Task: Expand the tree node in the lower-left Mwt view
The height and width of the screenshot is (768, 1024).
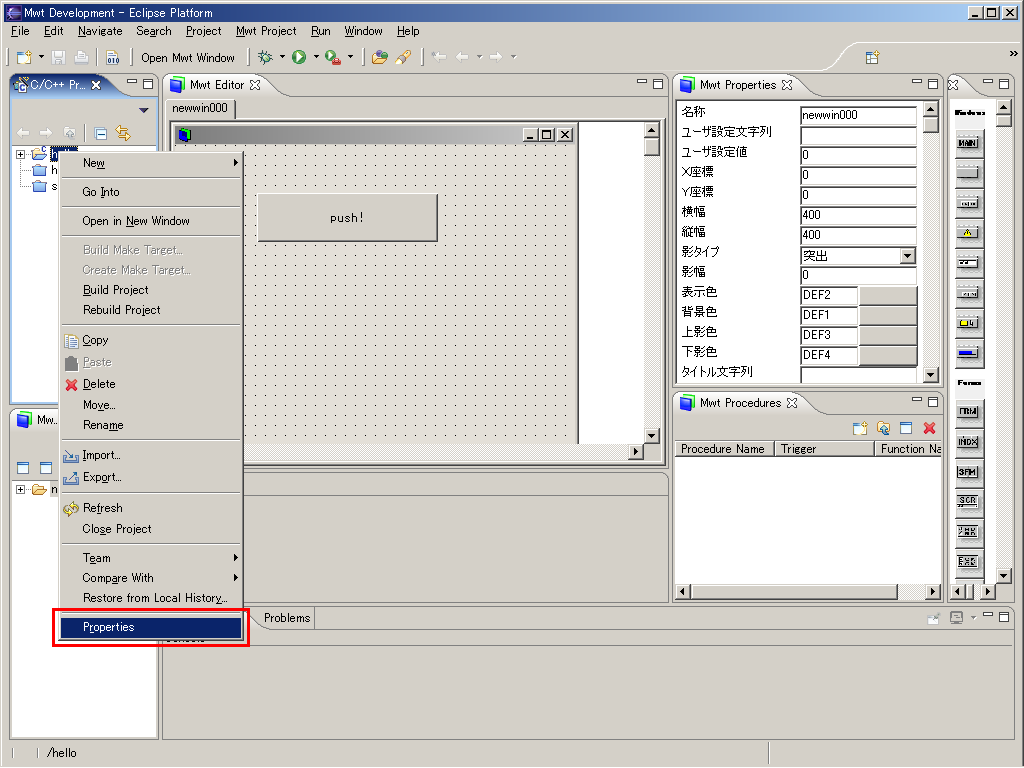Action: tap(20, 489)
